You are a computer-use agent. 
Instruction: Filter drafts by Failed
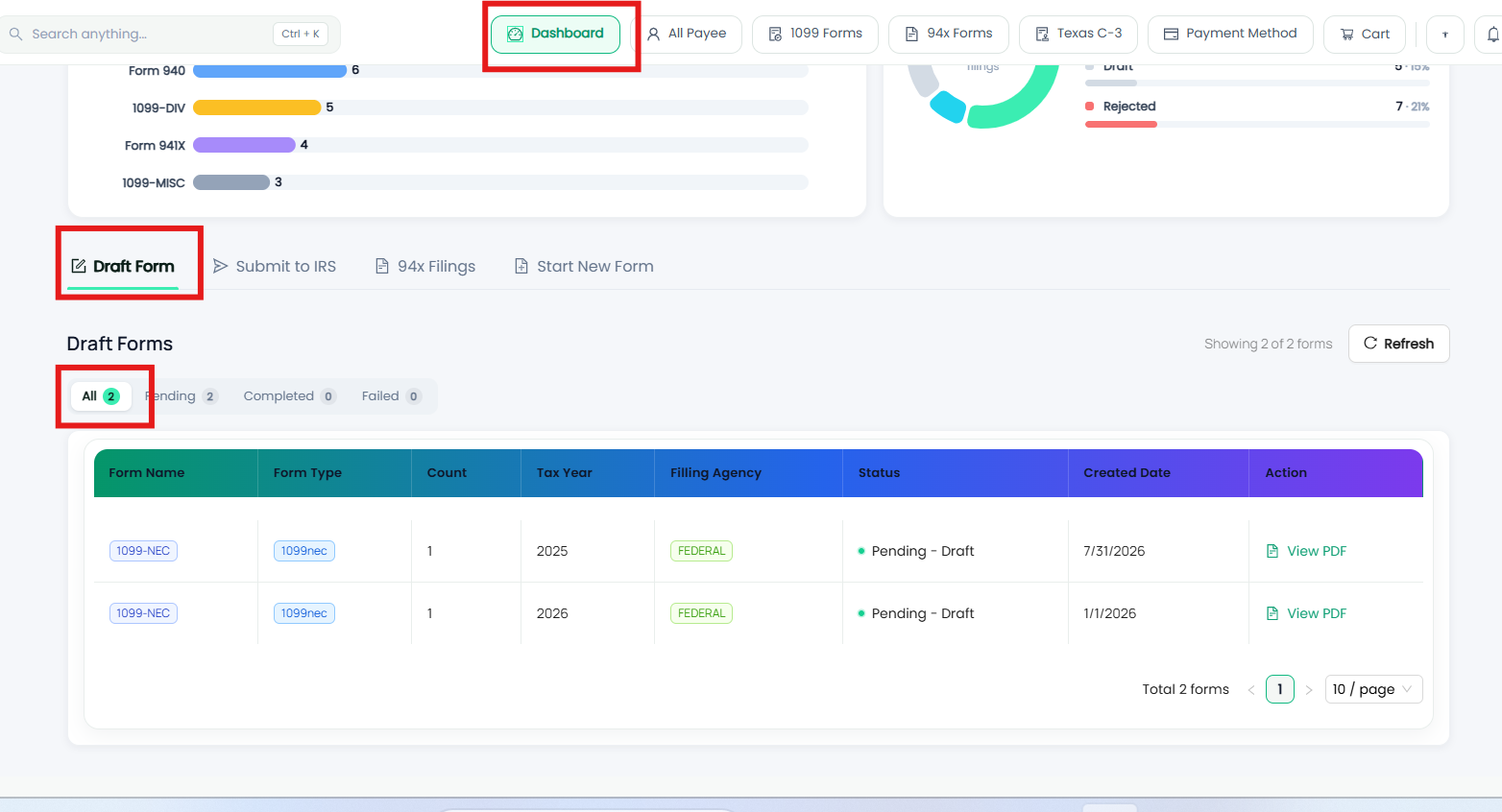coord(392,396)
